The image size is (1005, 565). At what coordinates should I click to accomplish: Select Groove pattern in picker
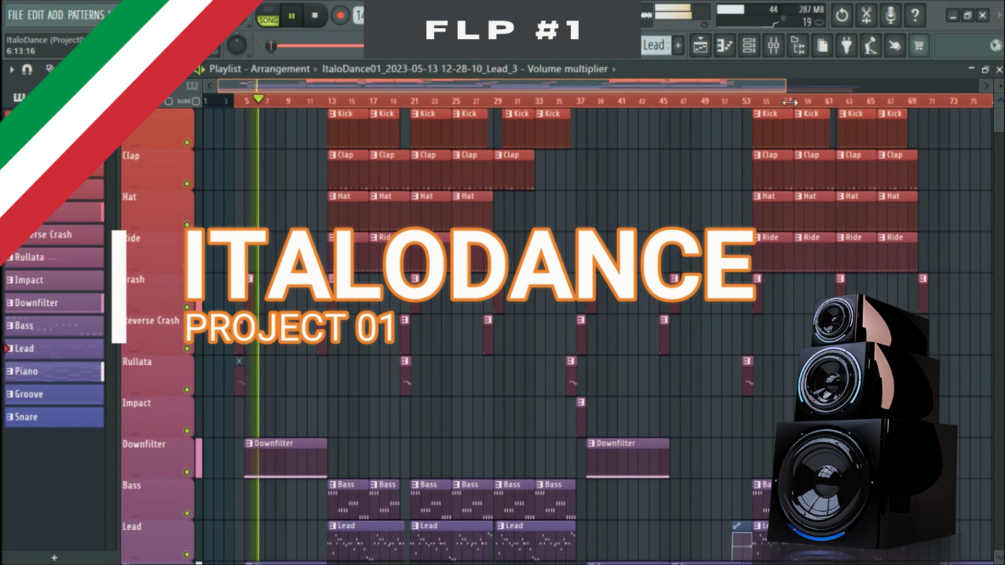[54, 394]
